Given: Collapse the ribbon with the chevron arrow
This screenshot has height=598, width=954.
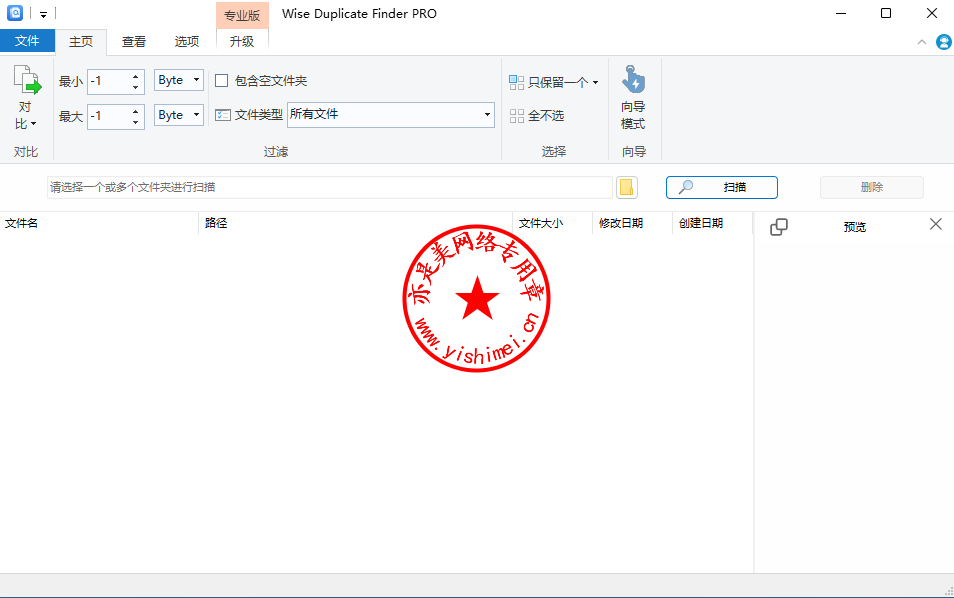Looking at the screenshot, I should (922, 42).
